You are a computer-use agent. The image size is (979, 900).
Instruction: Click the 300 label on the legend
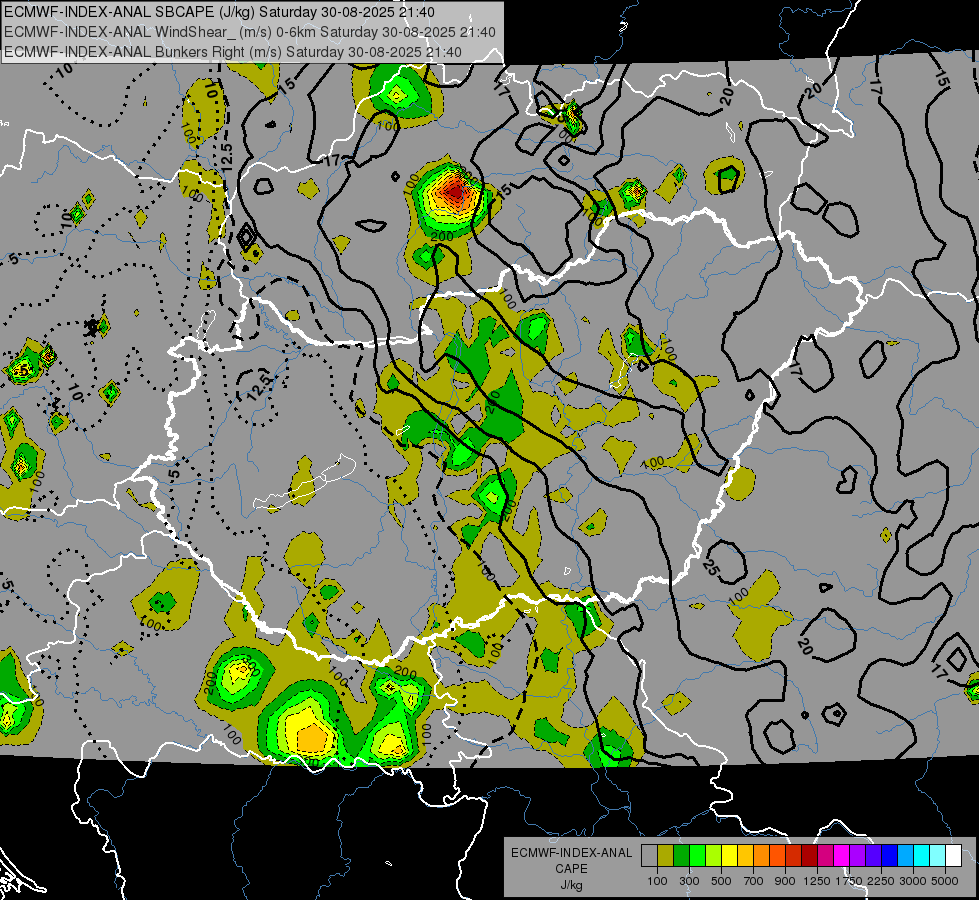(x=689, y=881)
